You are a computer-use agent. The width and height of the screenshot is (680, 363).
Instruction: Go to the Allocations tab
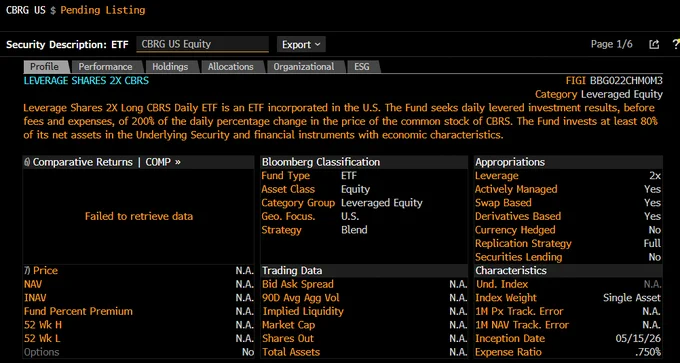pyautogui.click(x=231, y=67)
